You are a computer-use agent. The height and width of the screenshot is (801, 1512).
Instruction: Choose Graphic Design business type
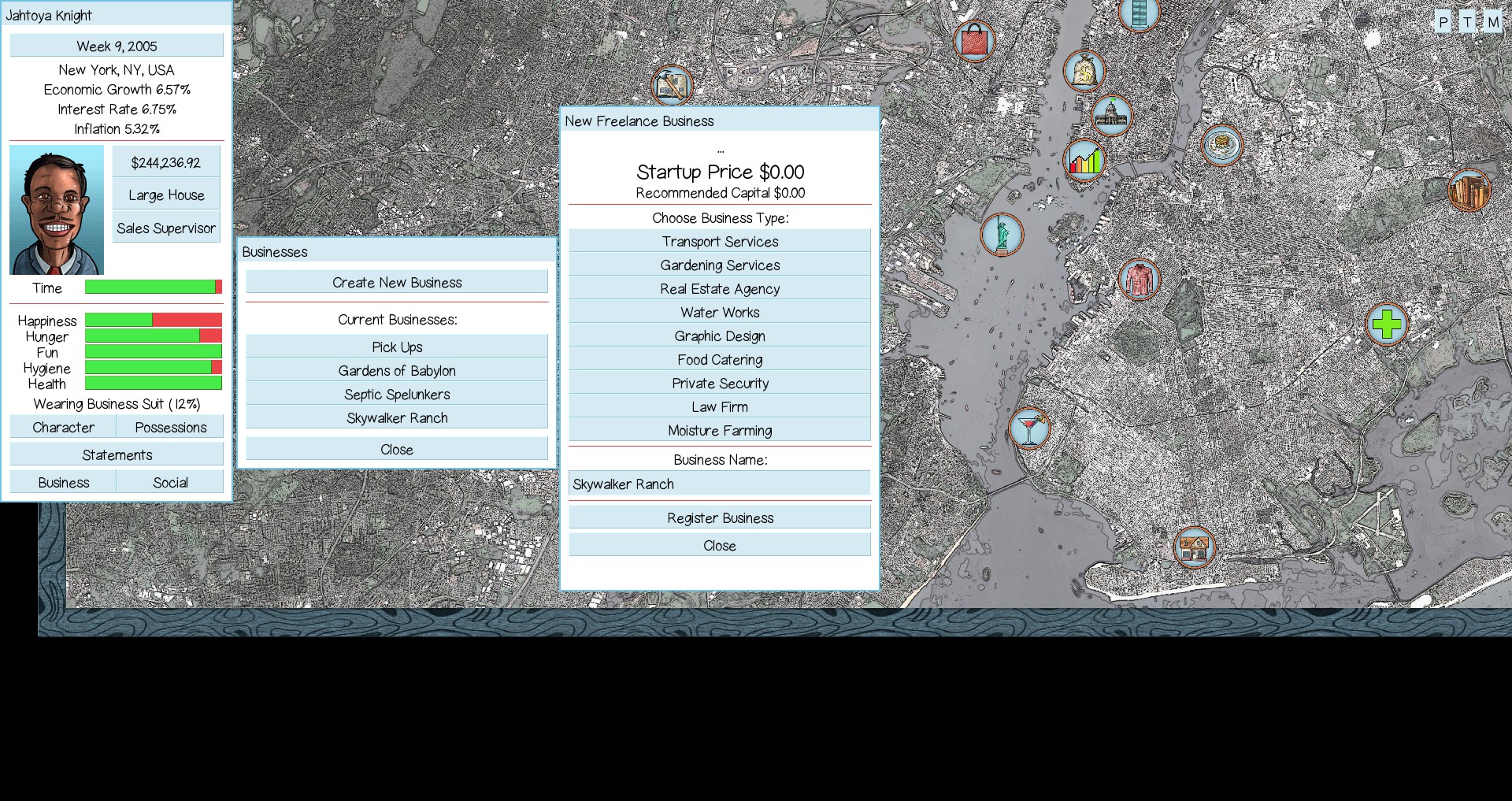point(720,336)
